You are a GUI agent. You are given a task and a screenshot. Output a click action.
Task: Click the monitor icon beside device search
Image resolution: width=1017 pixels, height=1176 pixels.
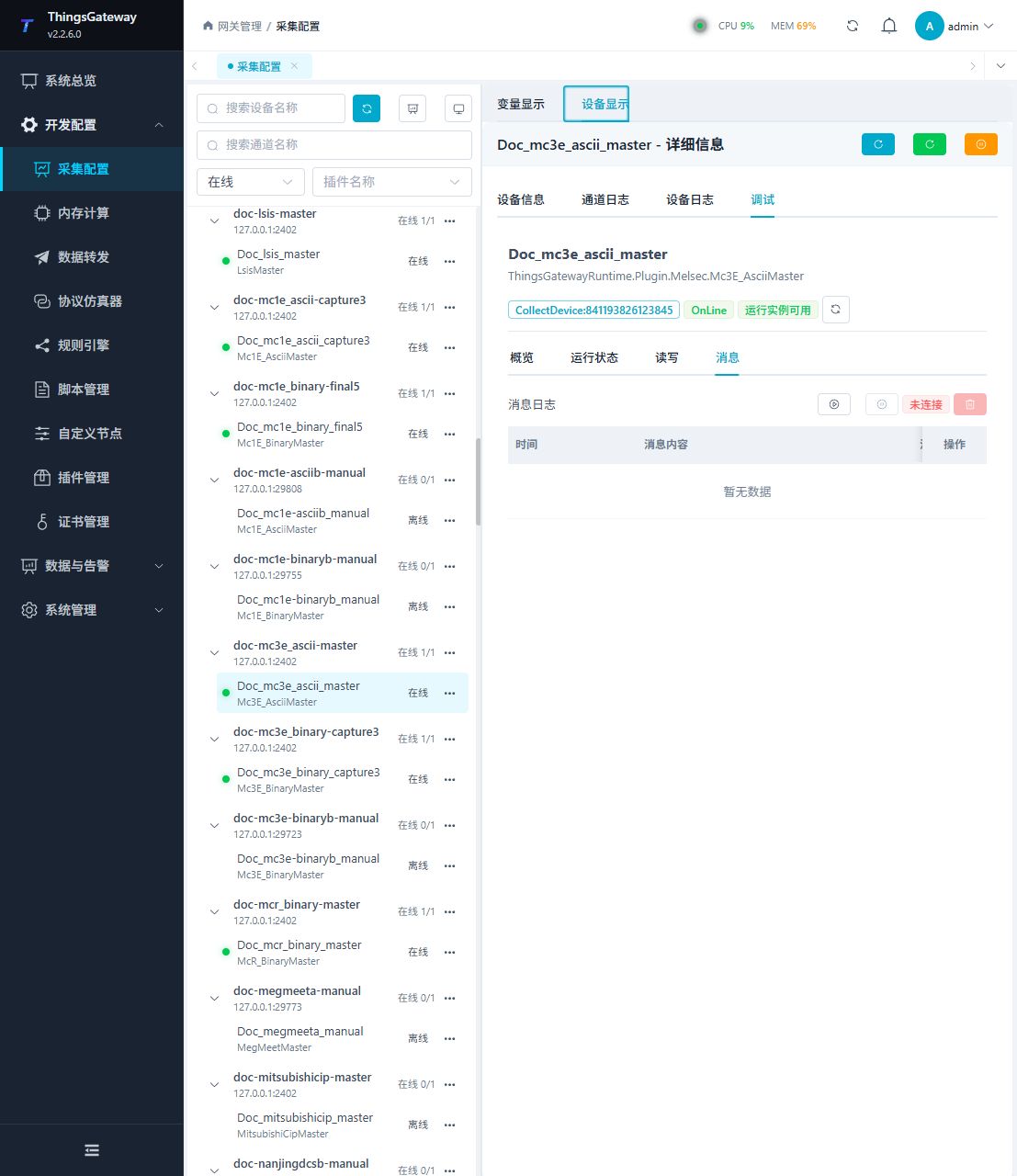coord(458,108)
